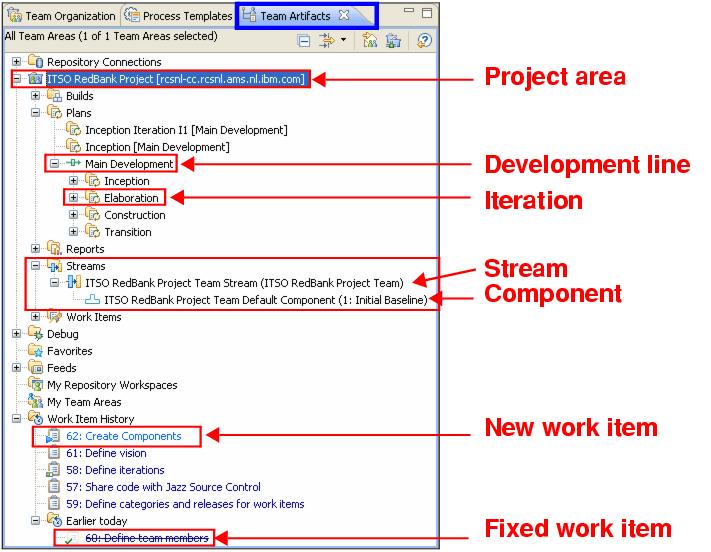This screenshot has width=711, height=552.
Task: Click the Plans folder icon
Action: [x=54, y=112]
